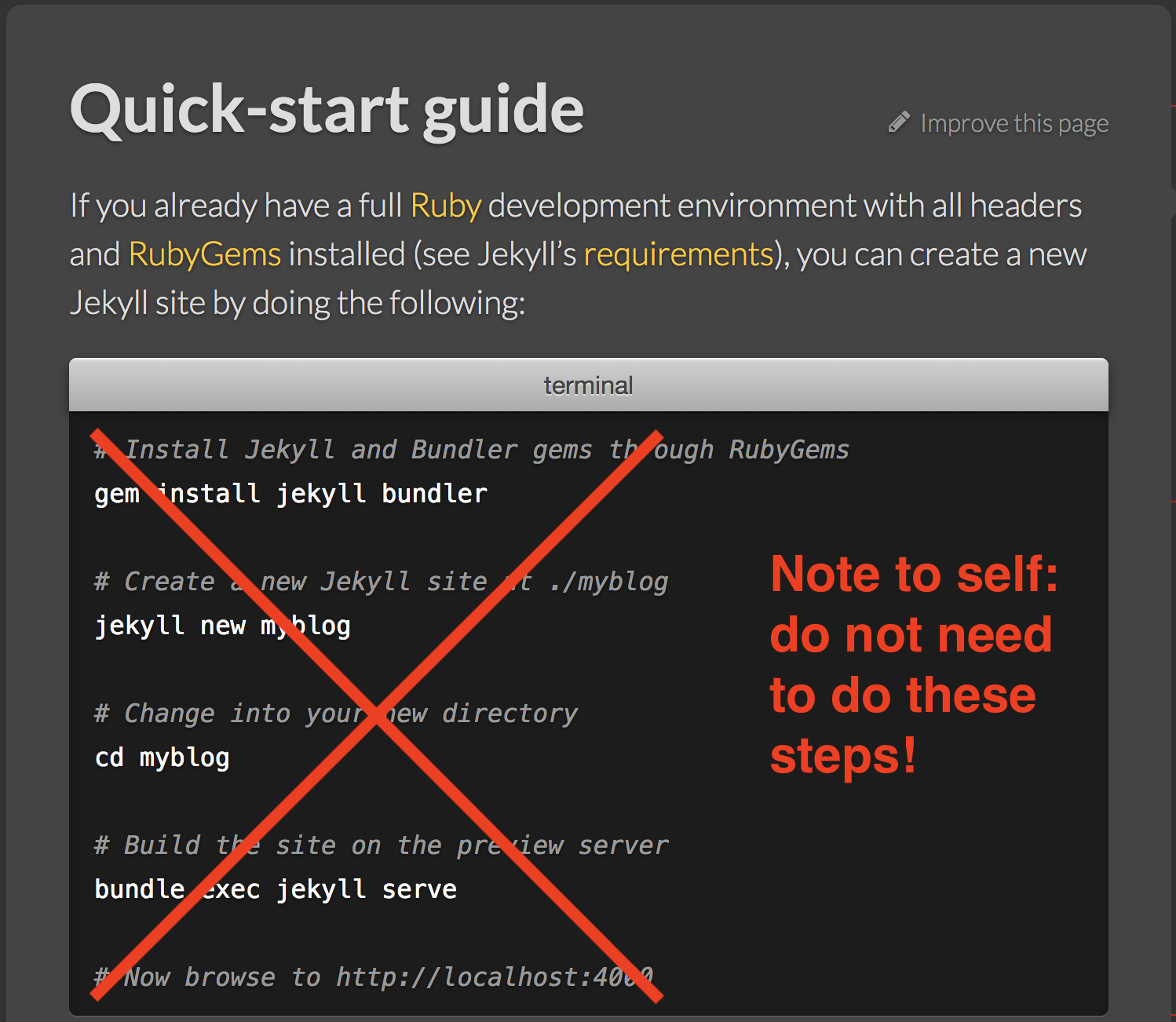The image size is (1176, 1022).
Task: Click the terminal title bar label
Action: pyautogui.click(x=588, y=385)
